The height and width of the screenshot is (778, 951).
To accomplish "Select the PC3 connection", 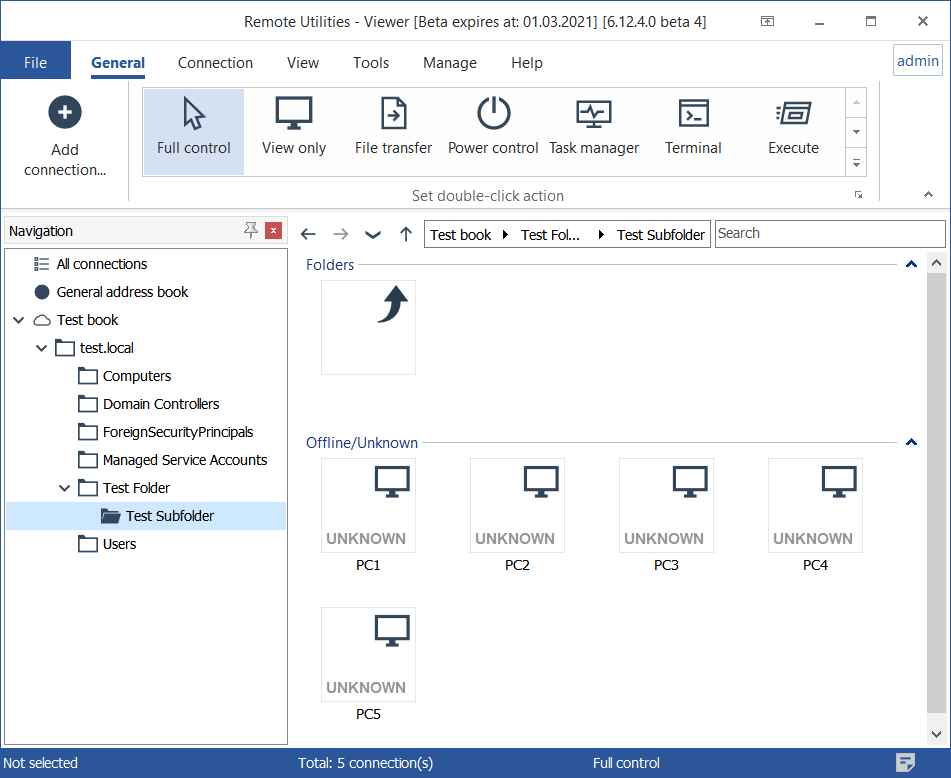I will point(666,515).
